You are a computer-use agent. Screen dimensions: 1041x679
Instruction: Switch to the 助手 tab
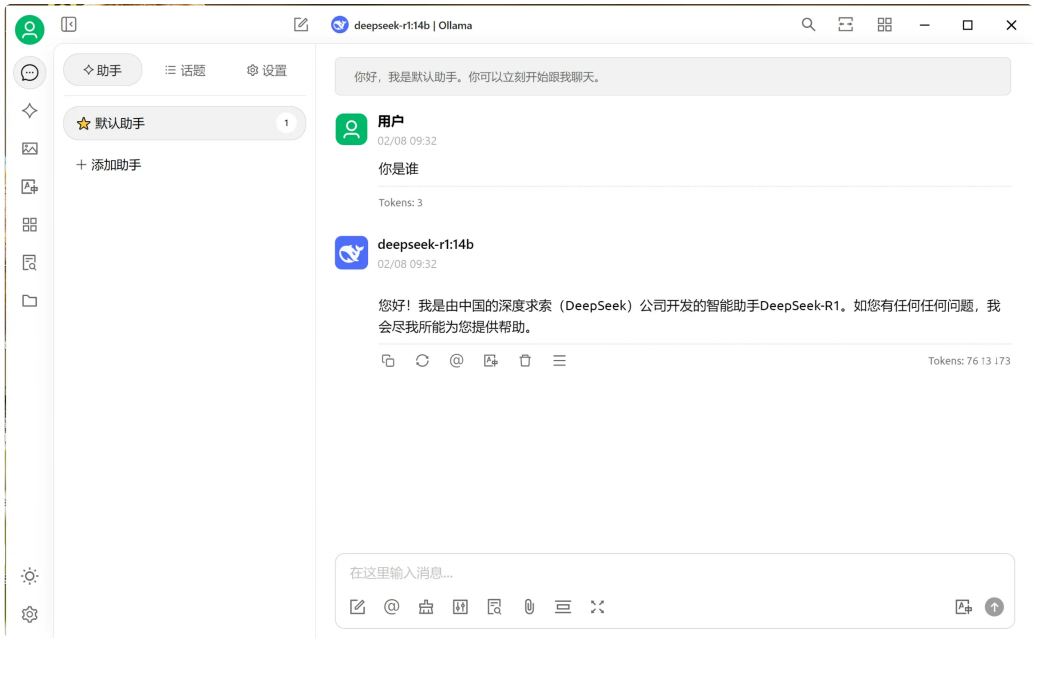point(102,70)
